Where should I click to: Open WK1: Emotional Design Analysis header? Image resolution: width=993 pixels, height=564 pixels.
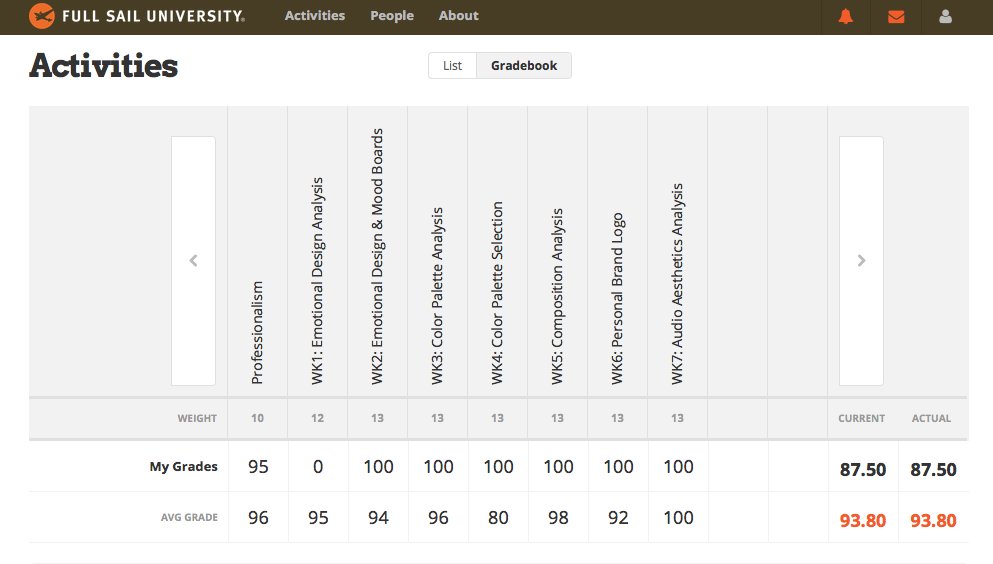317,281
